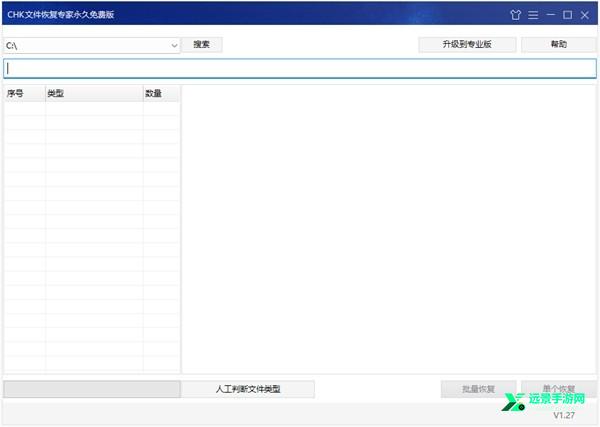Focus the long text input field
This screenshot has height=427, width=600.
point(300,68)
